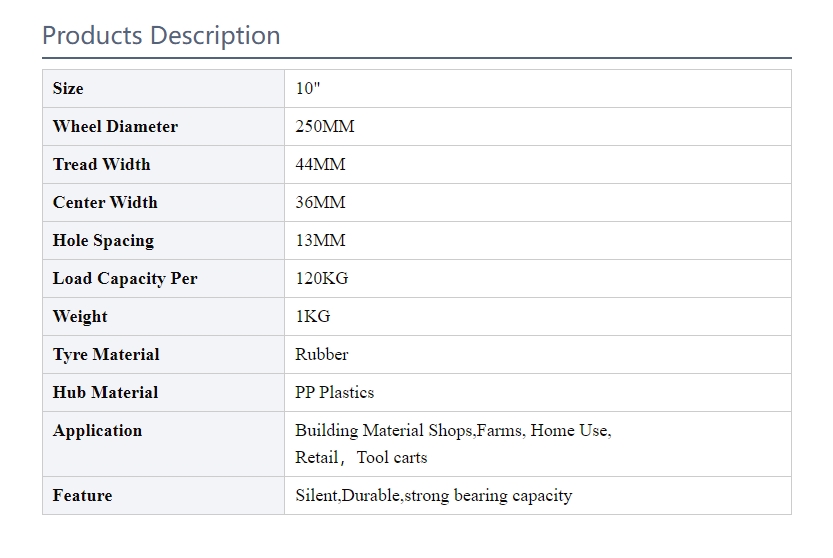The height and width of the screenshot is (558, 833).
Task: Select the Size label cell
Action: coord(164,89)
